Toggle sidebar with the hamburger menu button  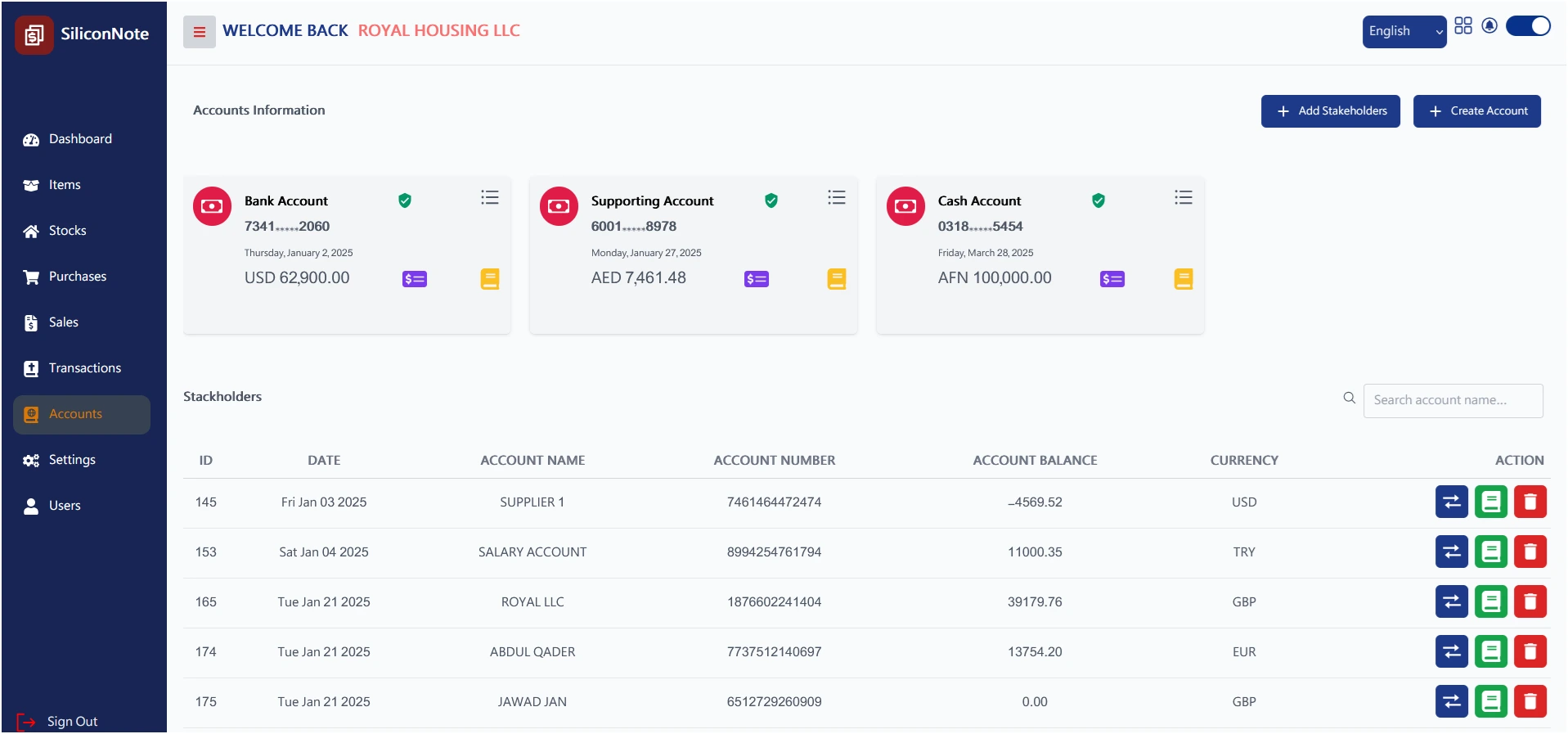coord(199,32)
